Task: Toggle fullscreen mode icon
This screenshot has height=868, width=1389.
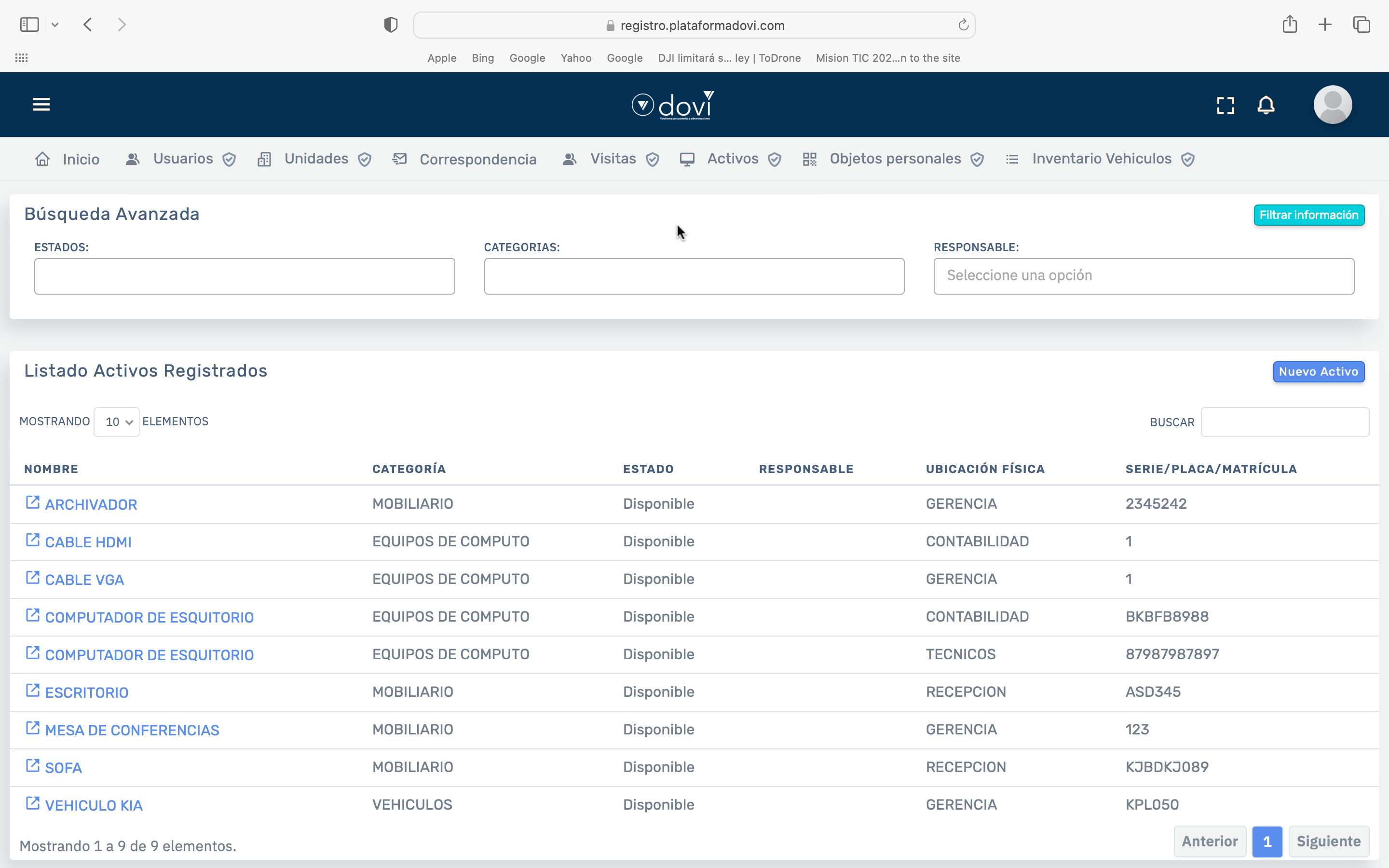Action: 1226,105
